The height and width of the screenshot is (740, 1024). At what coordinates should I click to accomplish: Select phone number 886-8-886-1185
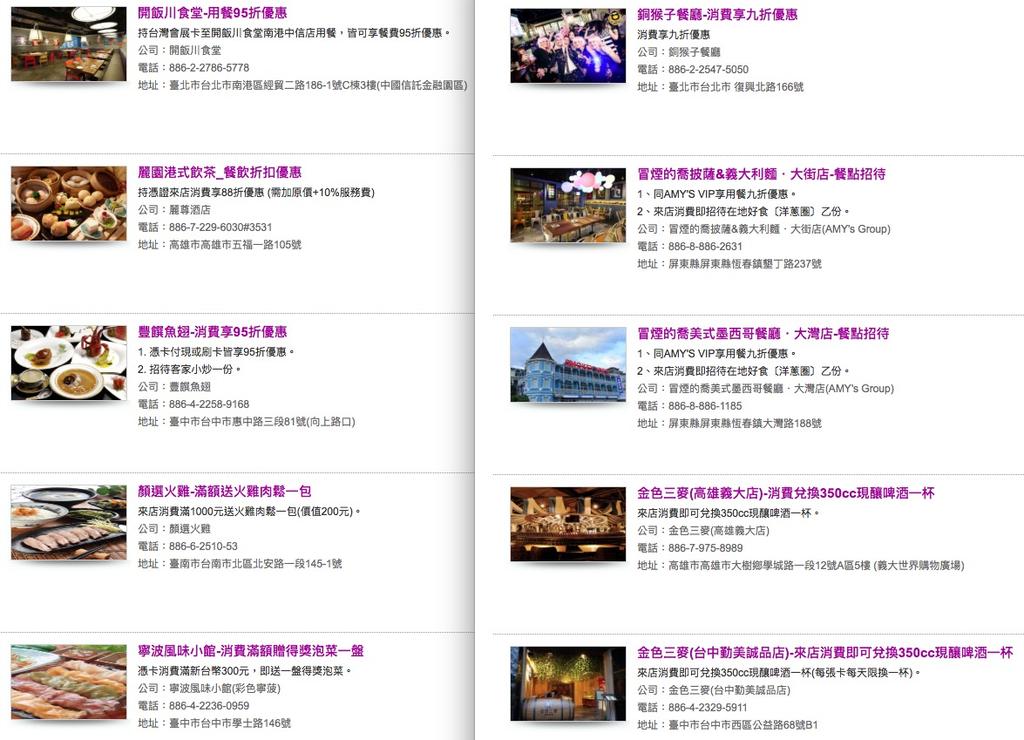click(x=705, y=406)
